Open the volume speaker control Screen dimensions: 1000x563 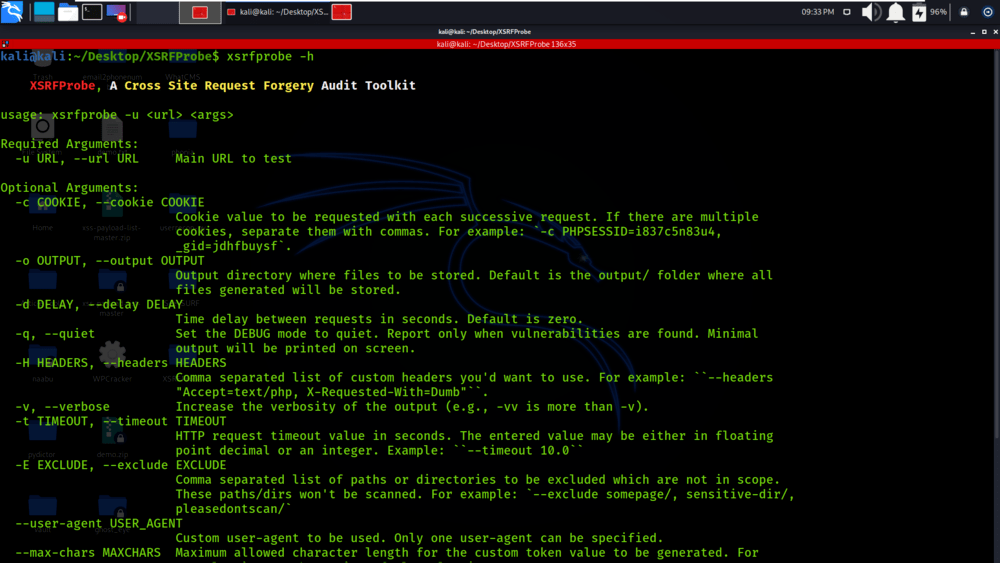coord(871,11)
